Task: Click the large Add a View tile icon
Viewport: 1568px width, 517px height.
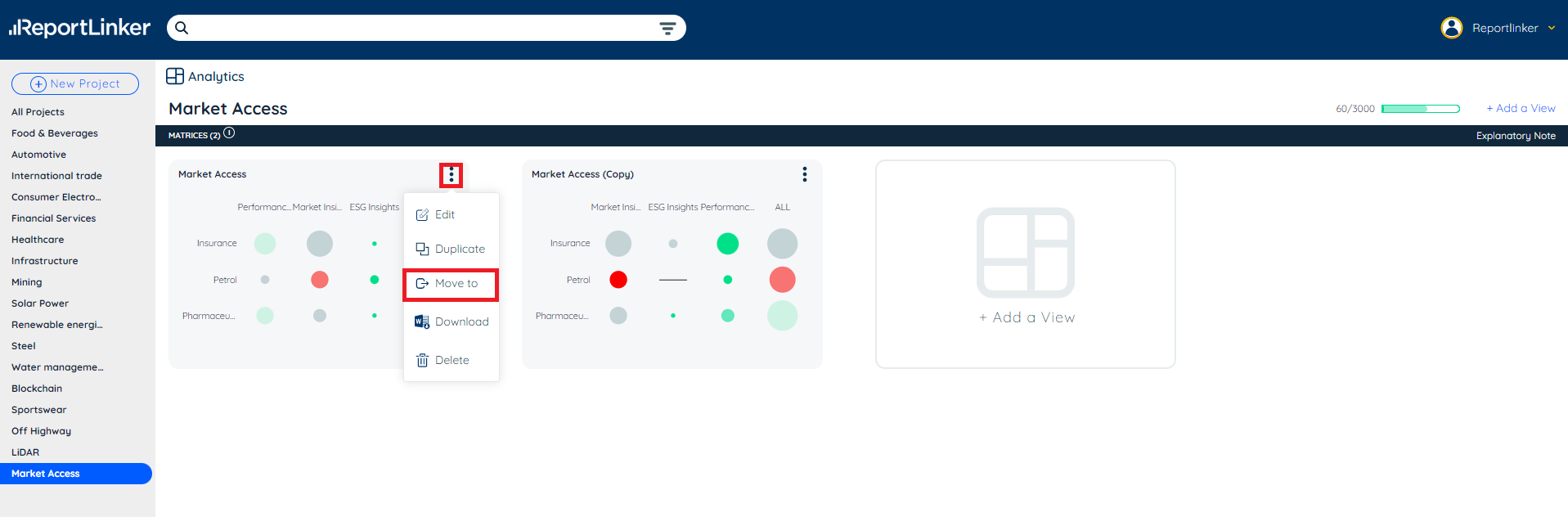Action: point(1025,253)
